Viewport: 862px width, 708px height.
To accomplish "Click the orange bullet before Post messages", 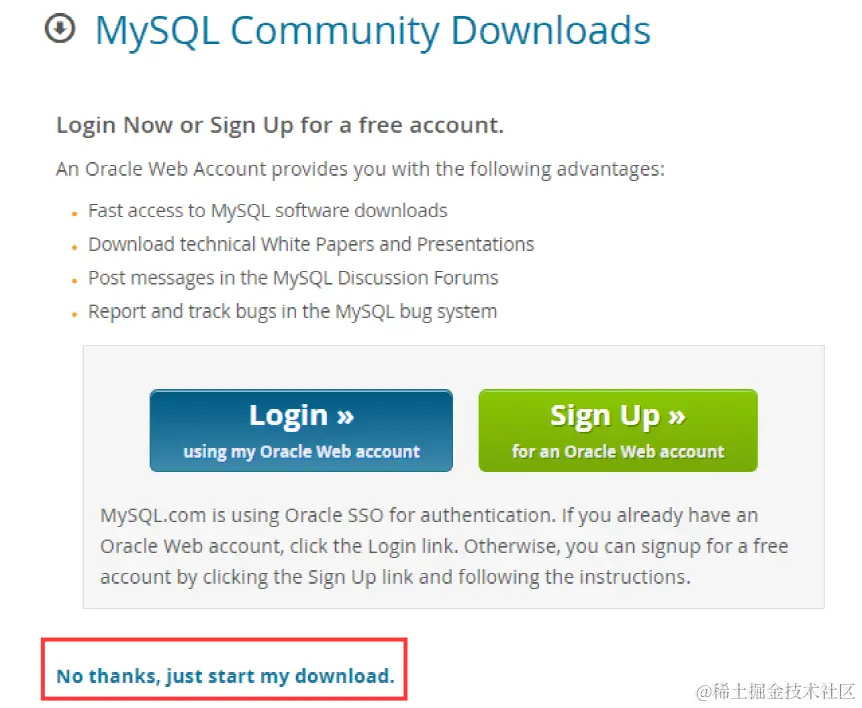I will coord(74,281).
